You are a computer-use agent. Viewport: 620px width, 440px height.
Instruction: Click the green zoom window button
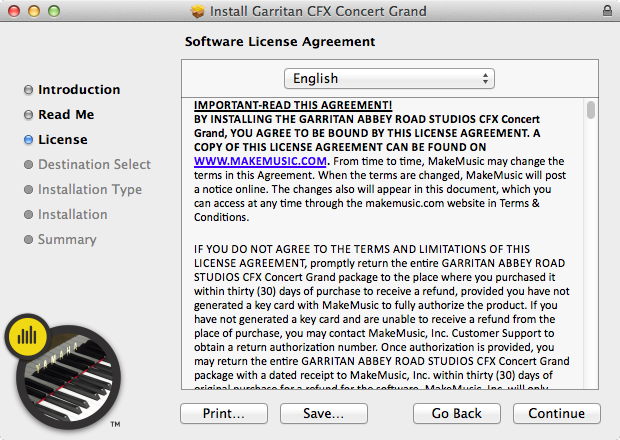(x=54, y=11)
